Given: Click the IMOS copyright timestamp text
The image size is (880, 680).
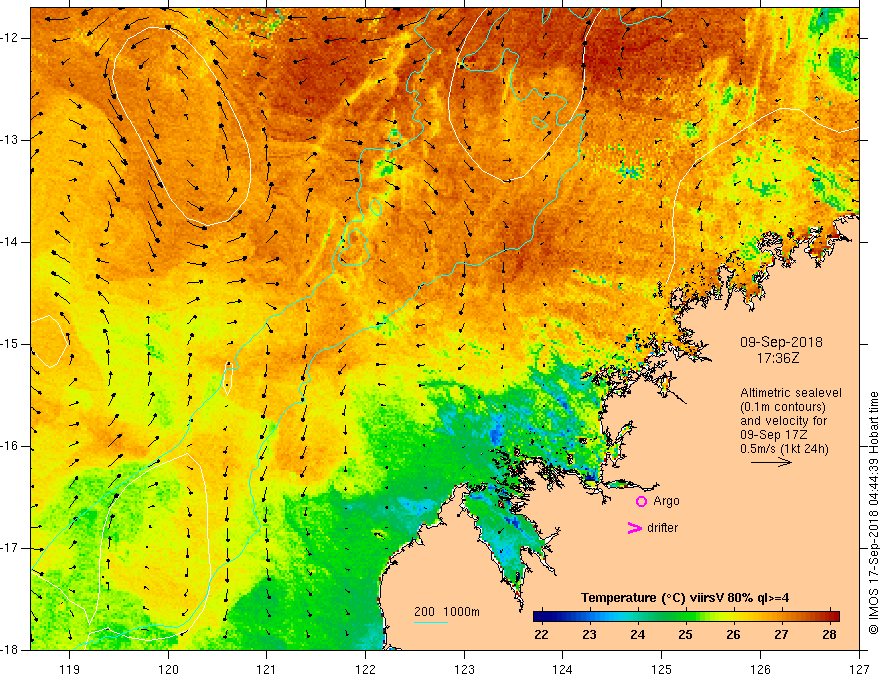Looking at the screenshot, I should tap(873, 513).
